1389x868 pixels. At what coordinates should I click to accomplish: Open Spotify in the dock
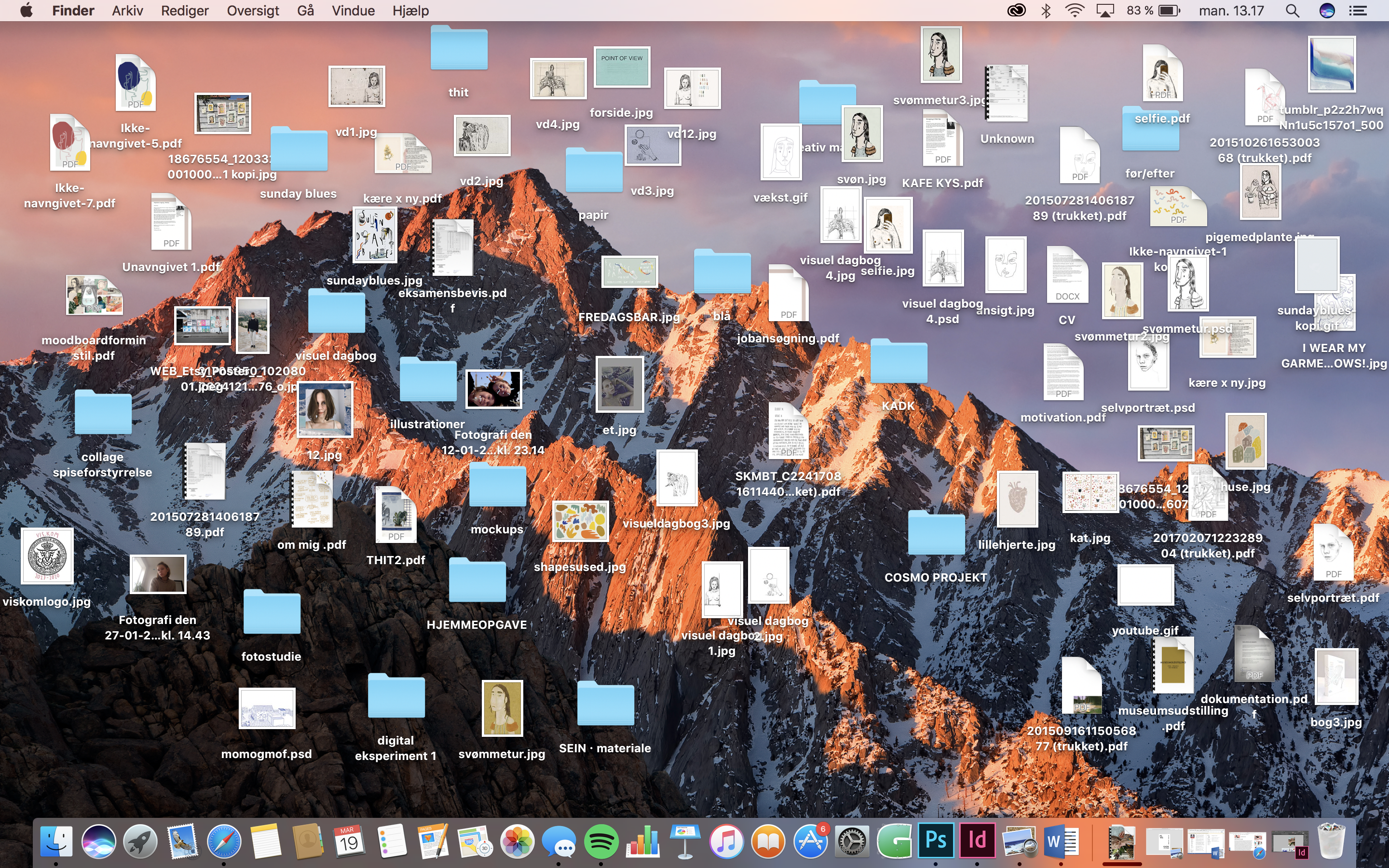coord(600,841)
